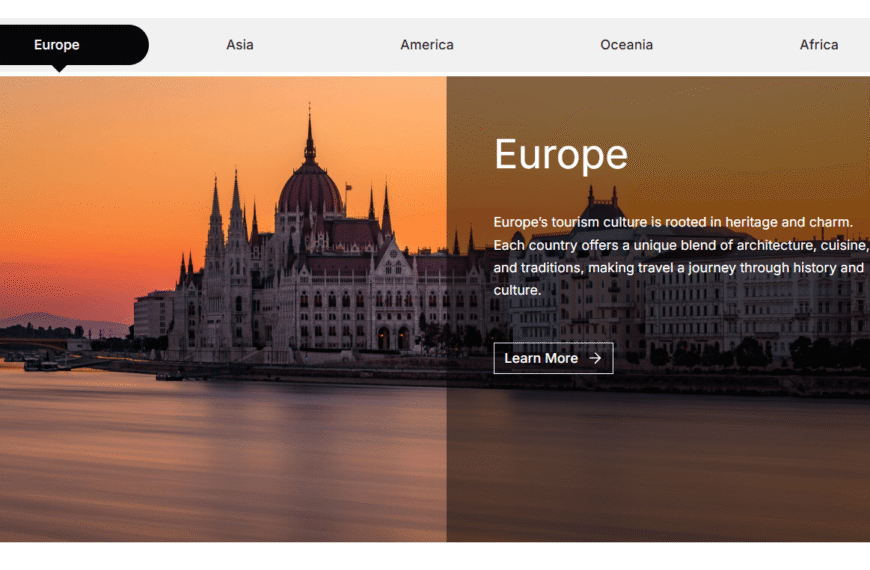Select the active Europe tab
The image size is (870, 570).
pyautogui.click(x=57, y=45)
